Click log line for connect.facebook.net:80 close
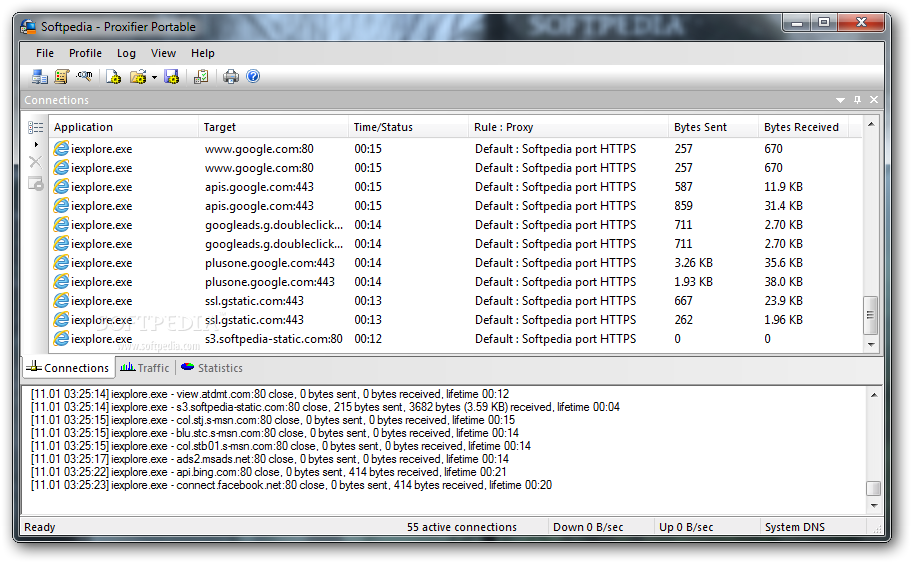Viewport: 912px width, 563px height. (x=291, y=485)
